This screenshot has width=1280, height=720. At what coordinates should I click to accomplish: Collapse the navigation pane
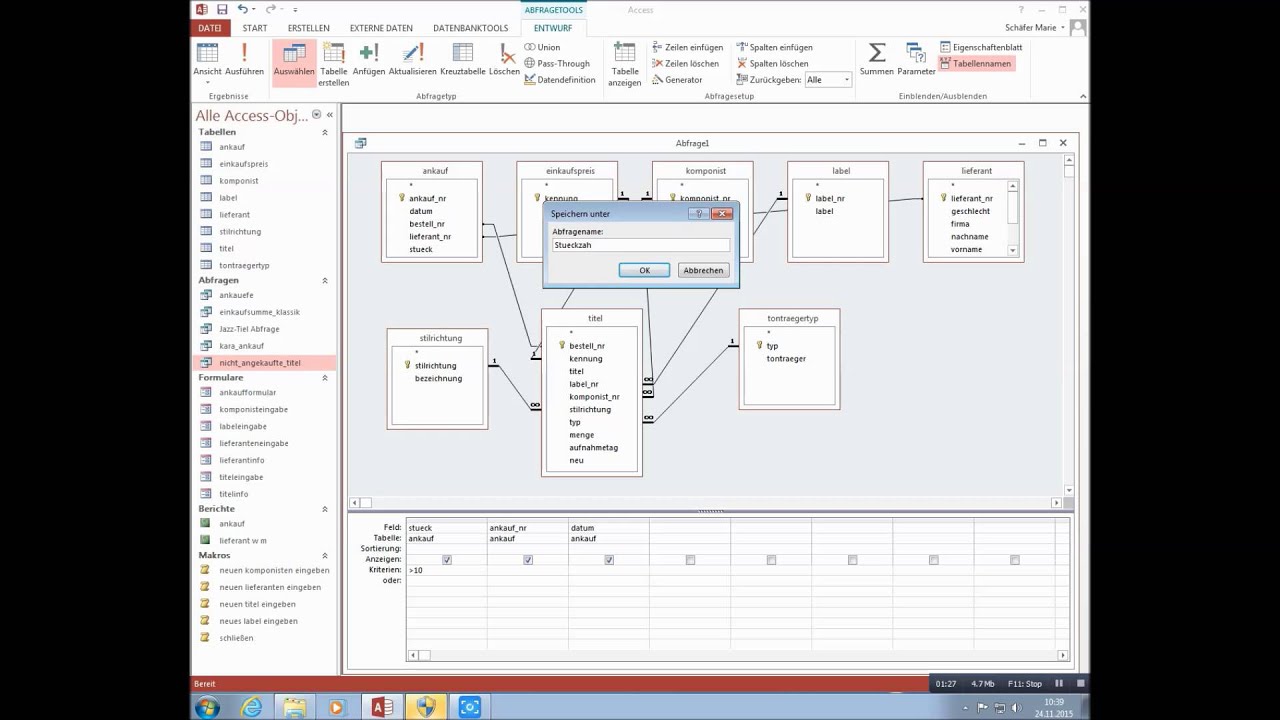pyautogui.click(x=330, y=115)
